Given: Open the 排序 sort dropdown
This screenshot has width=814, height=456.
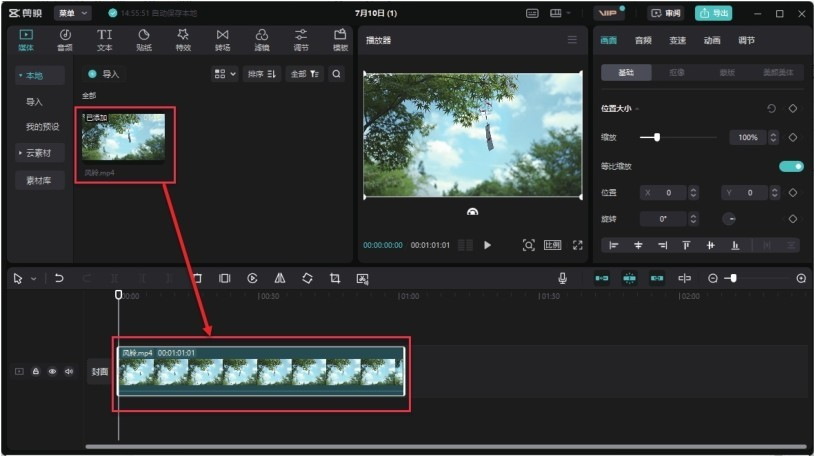Looking at the screenshot, I should click(x=263, y=74).
